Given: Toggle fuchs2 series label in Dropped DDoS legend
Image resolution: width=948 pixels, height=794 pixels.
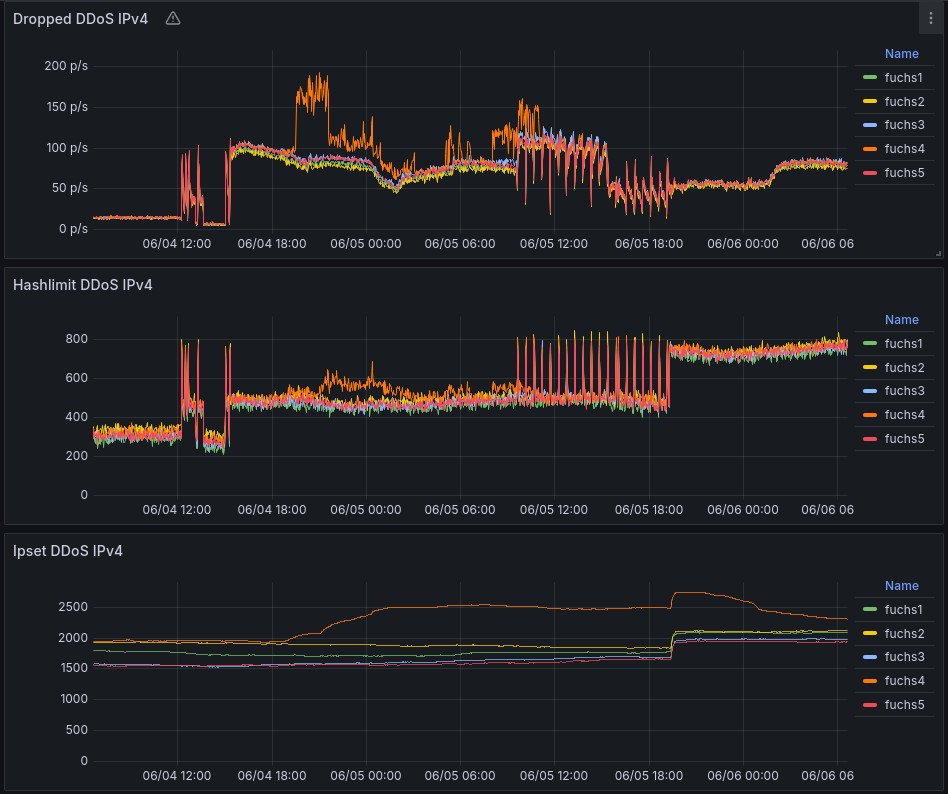Looking at the screenshot, I should 904,102.
